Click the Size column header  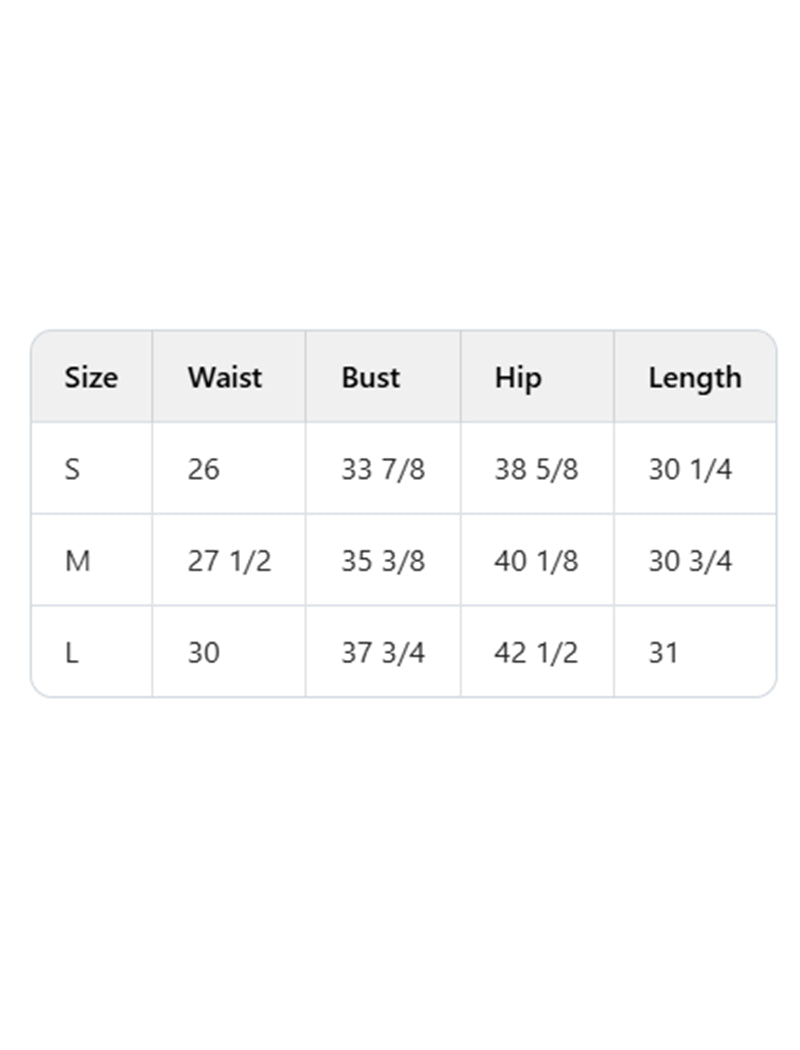point(91,378)
